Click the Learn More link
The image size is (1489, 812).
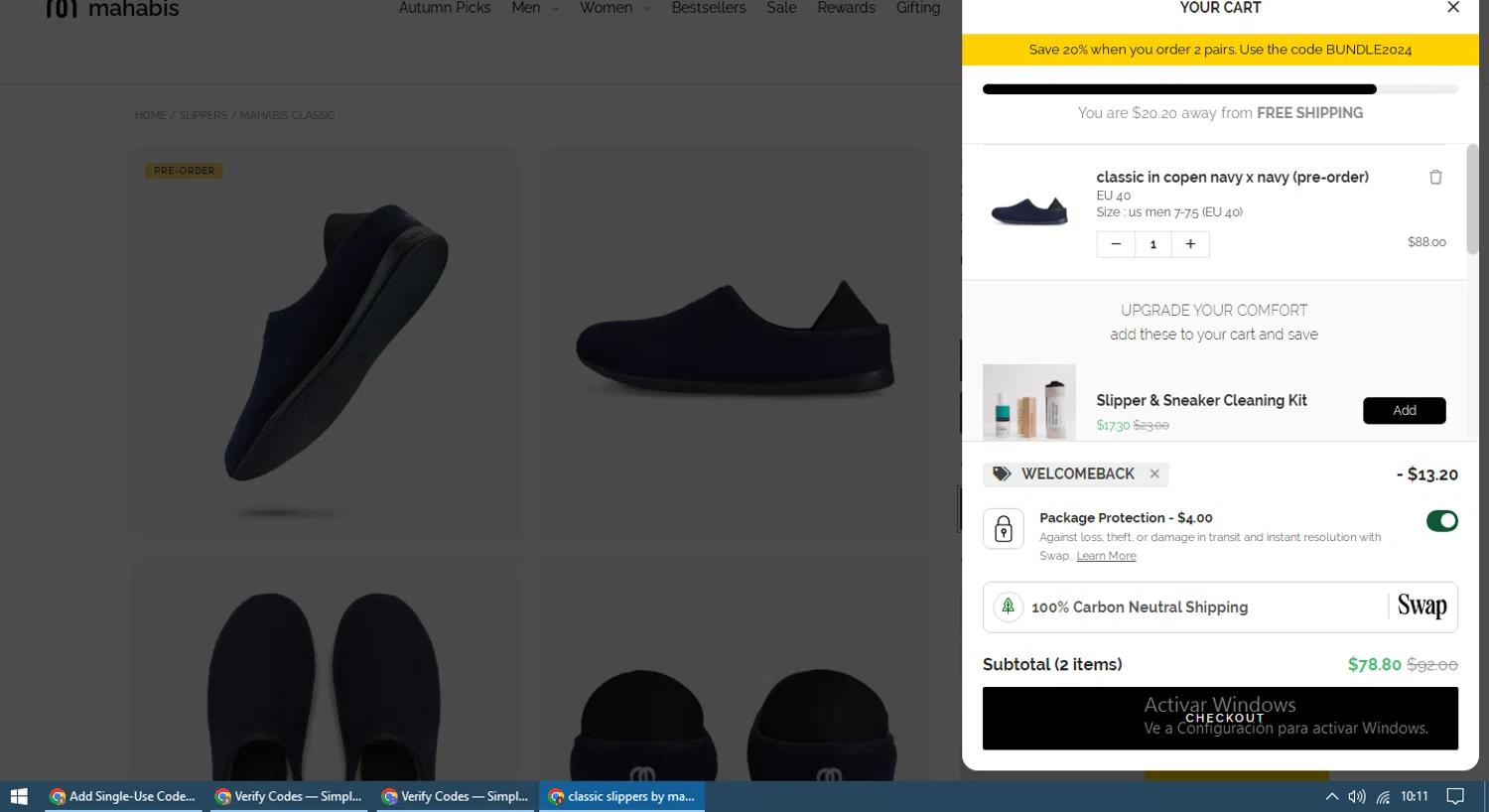pyautogui.click(x=1106, y=556)
